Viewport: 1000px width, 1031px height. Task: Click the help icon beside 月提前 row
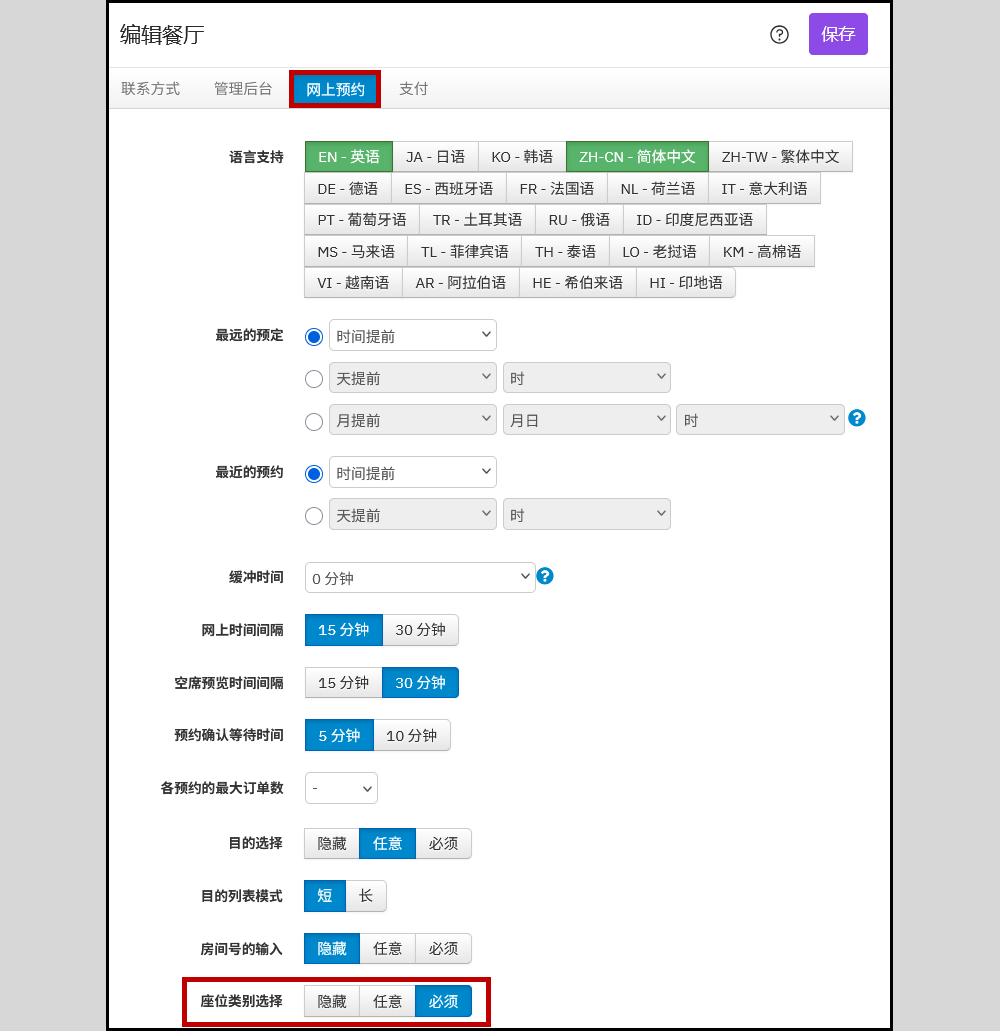tap(857, 418)
